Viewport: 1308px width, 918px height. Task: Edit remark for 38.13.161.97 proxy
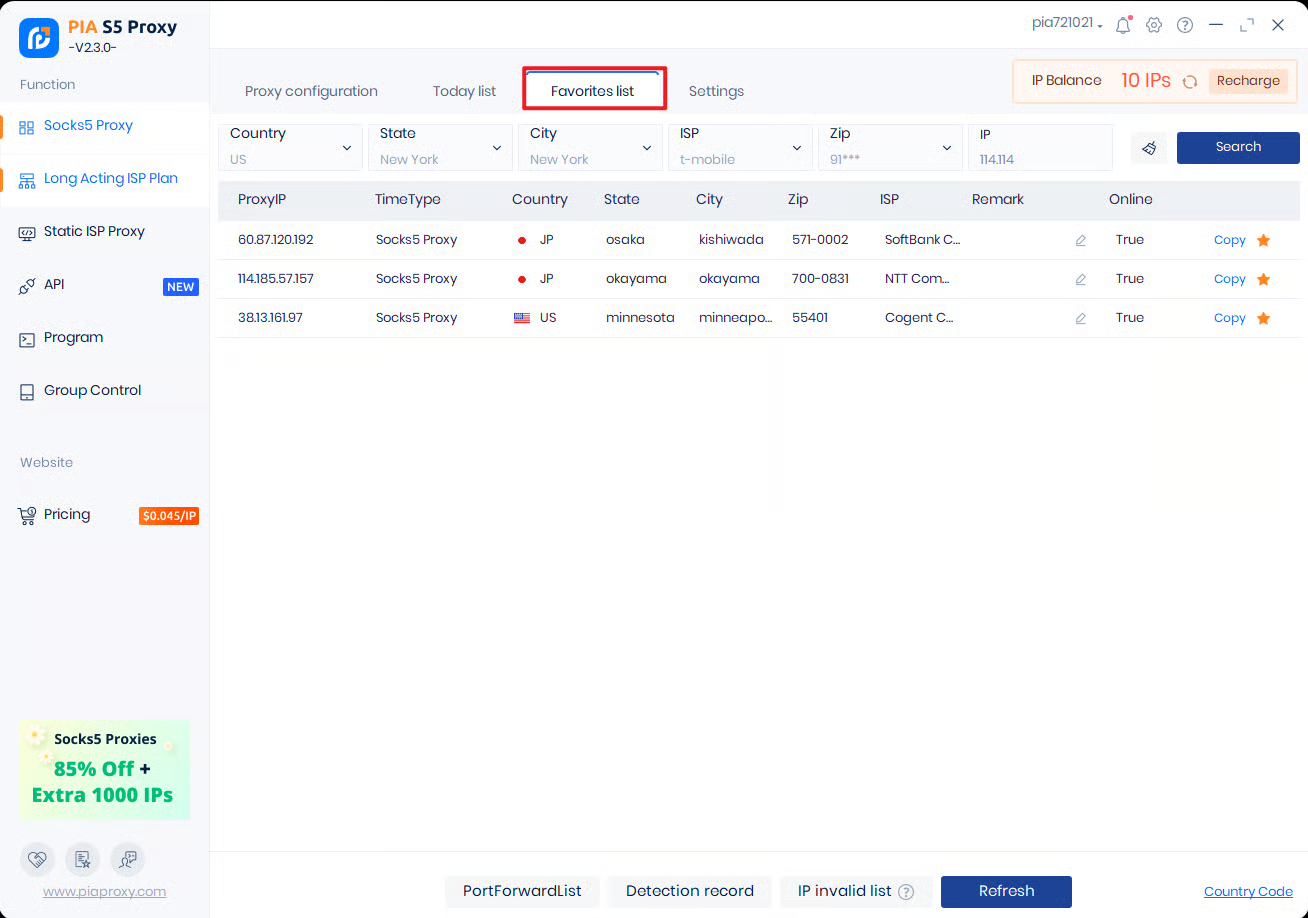tap(1080, 318)
